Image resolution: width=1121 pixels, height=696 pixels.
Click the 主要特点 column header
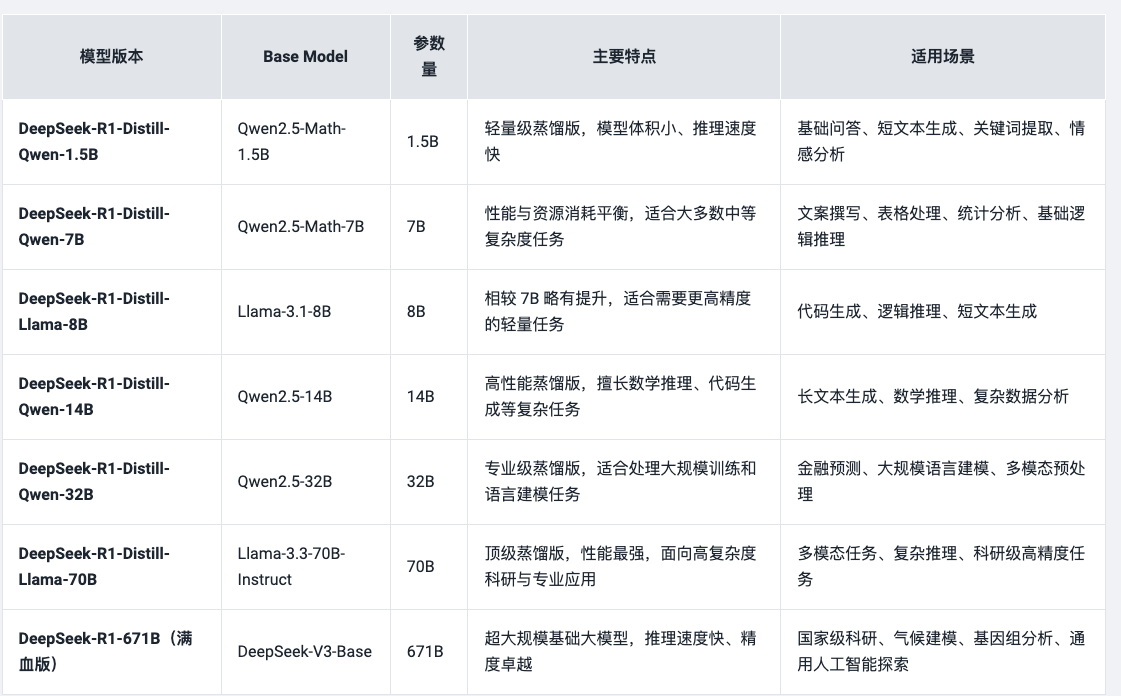624,56
